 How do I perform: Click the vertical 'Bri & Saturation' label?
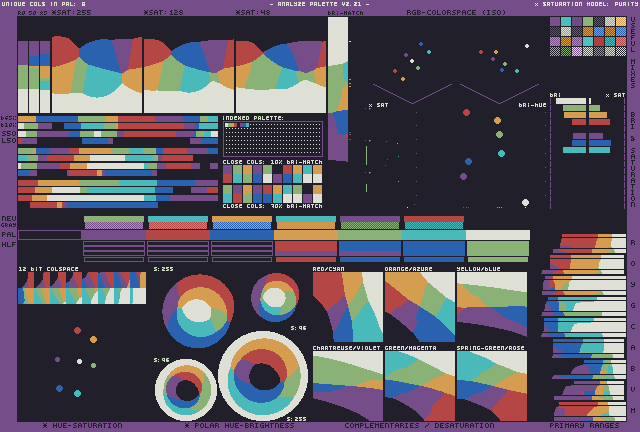pos(633,160)
